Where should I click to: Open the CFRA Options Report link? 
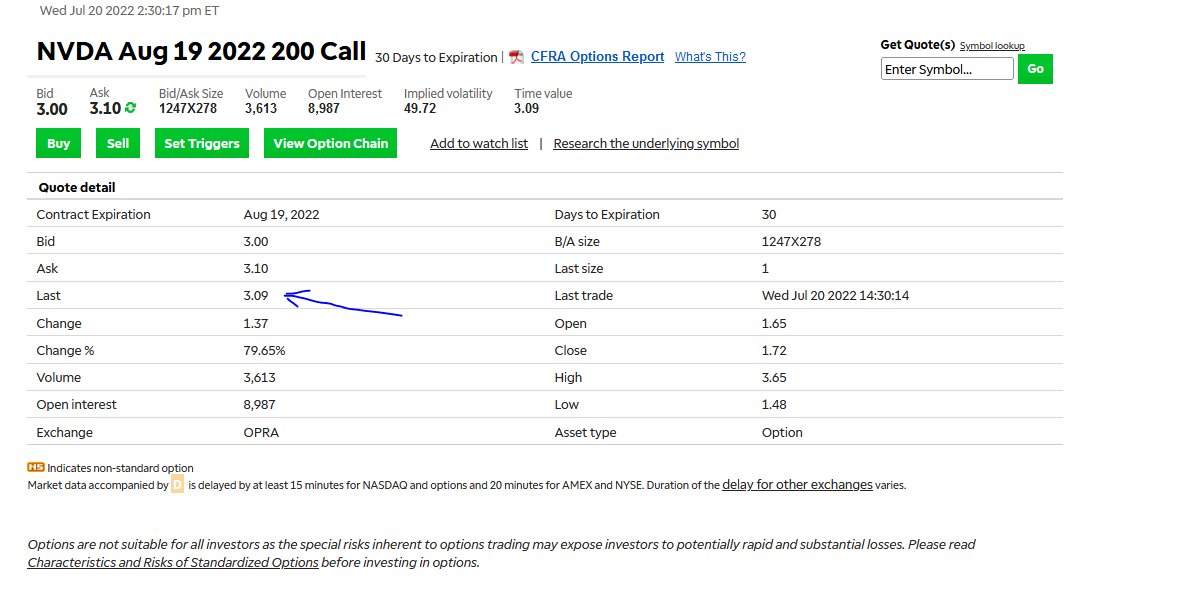[x=597, y=57]
